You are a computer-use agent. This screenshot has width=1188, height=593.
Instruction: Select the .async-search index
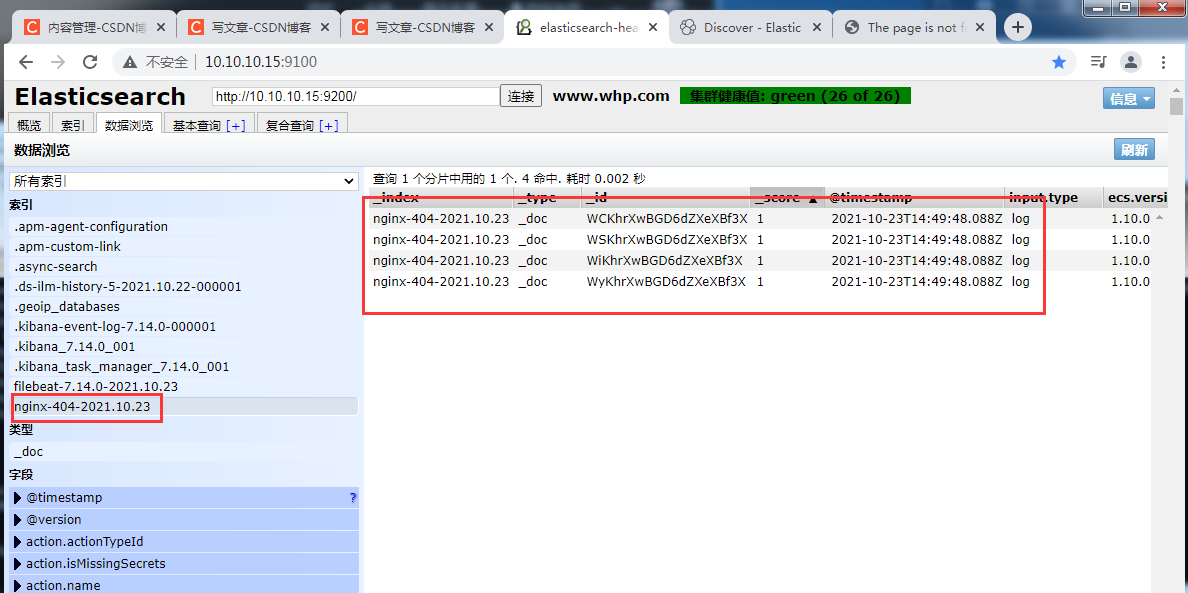click(183, 267)
